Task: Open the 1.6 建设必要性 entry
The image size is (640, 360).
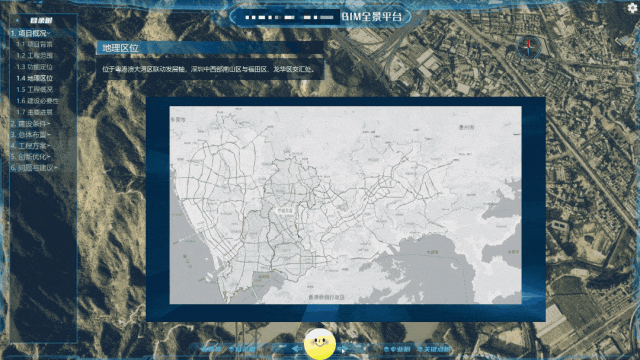Action: point(38,100)
